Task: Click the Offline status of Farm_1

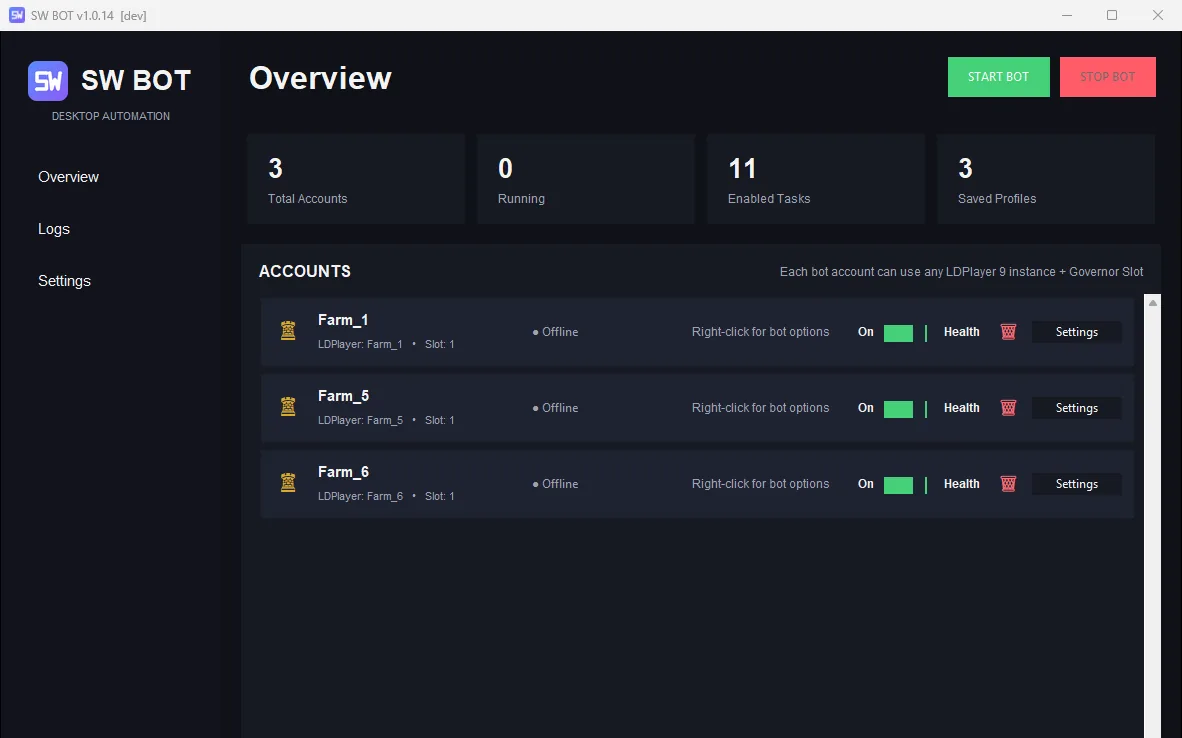Action: tap(556, 332)
